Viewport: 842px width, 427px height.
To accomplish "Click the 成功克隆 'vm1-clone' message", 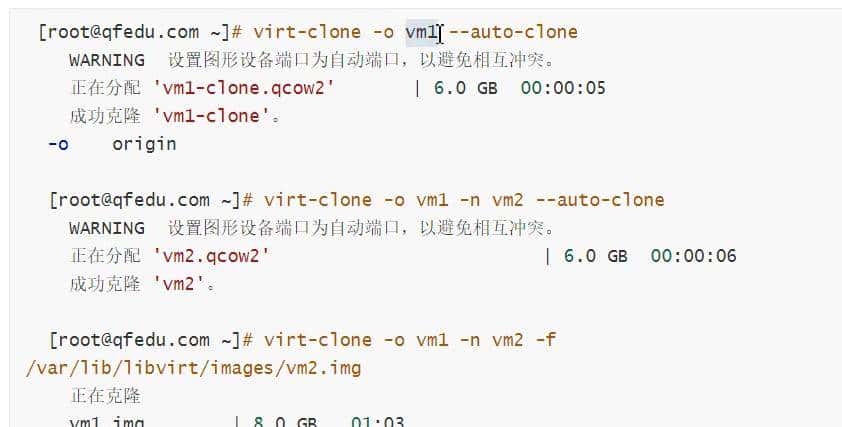I will pos(176,116).
